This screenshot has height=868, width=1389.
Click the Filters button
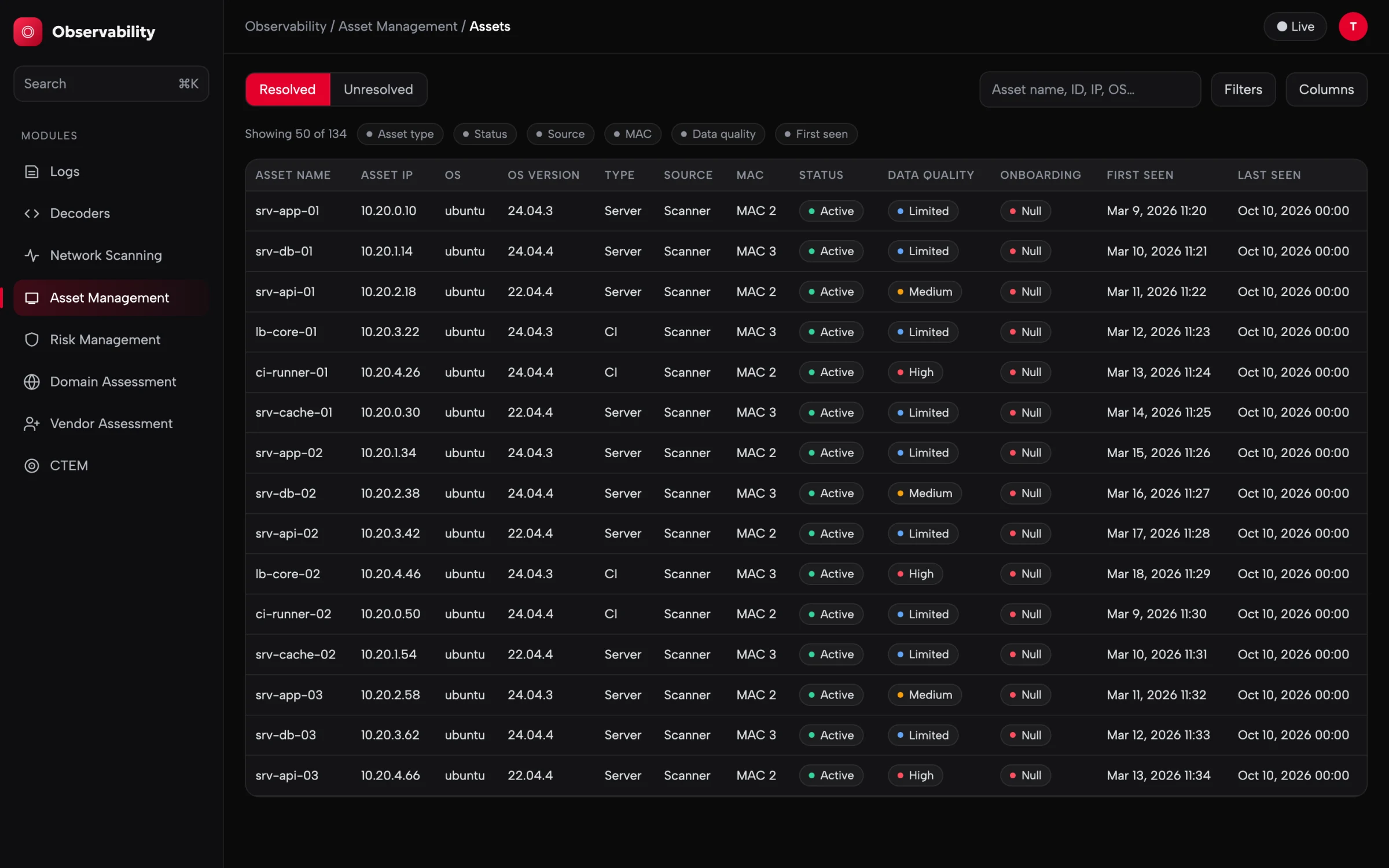tap(1243, 90)
